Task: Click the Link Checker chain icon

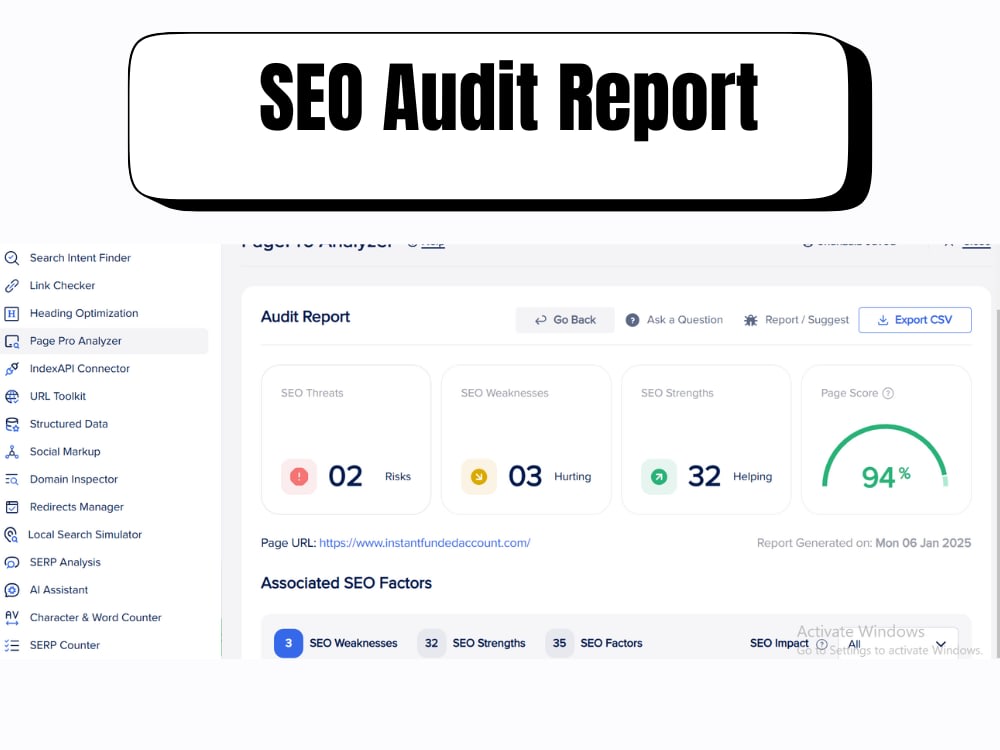Action: click(11, 286)
